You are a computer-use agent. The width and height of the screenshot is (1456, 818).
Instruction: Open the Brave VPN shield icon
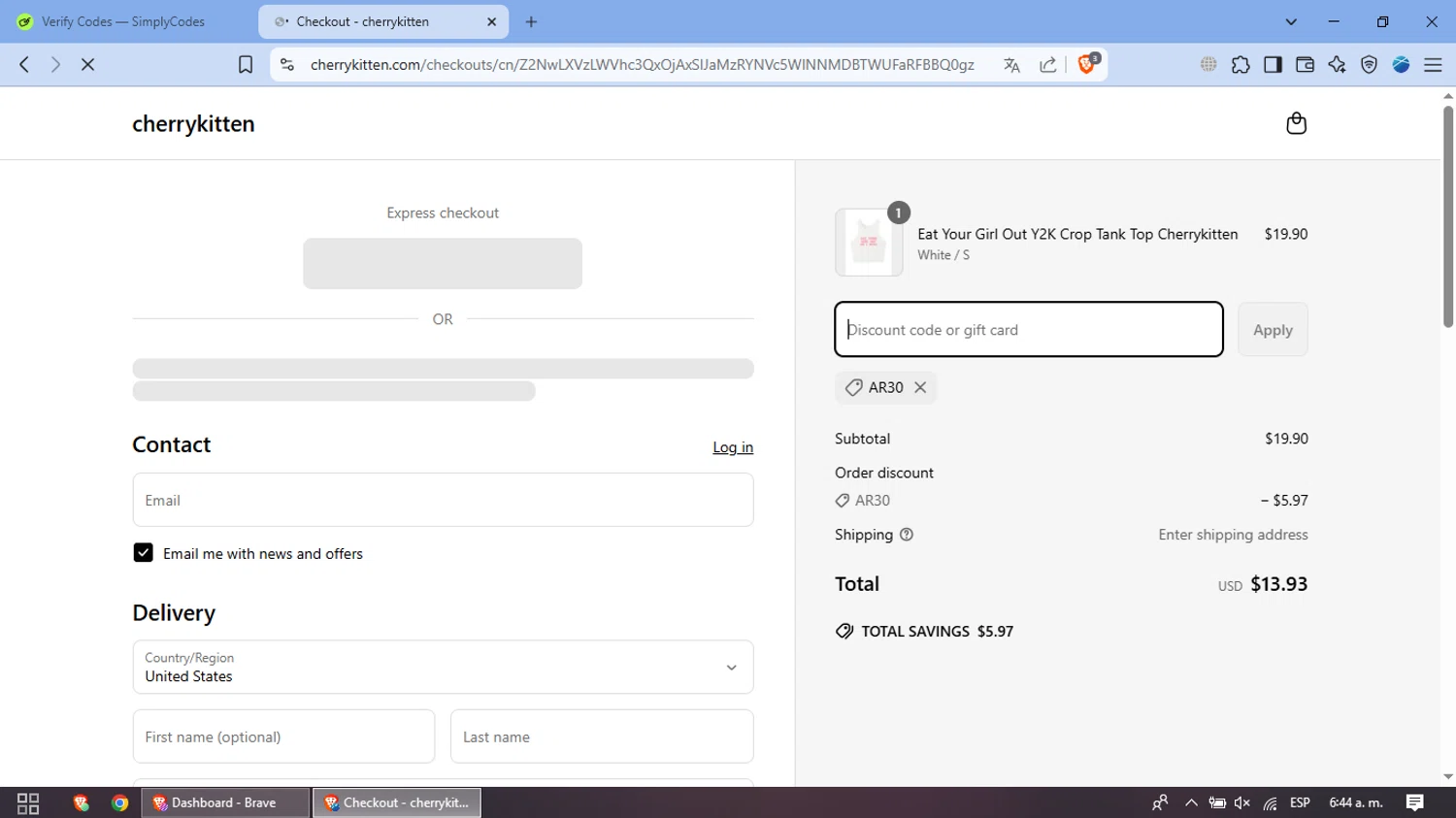click(x=1369, y=65)
